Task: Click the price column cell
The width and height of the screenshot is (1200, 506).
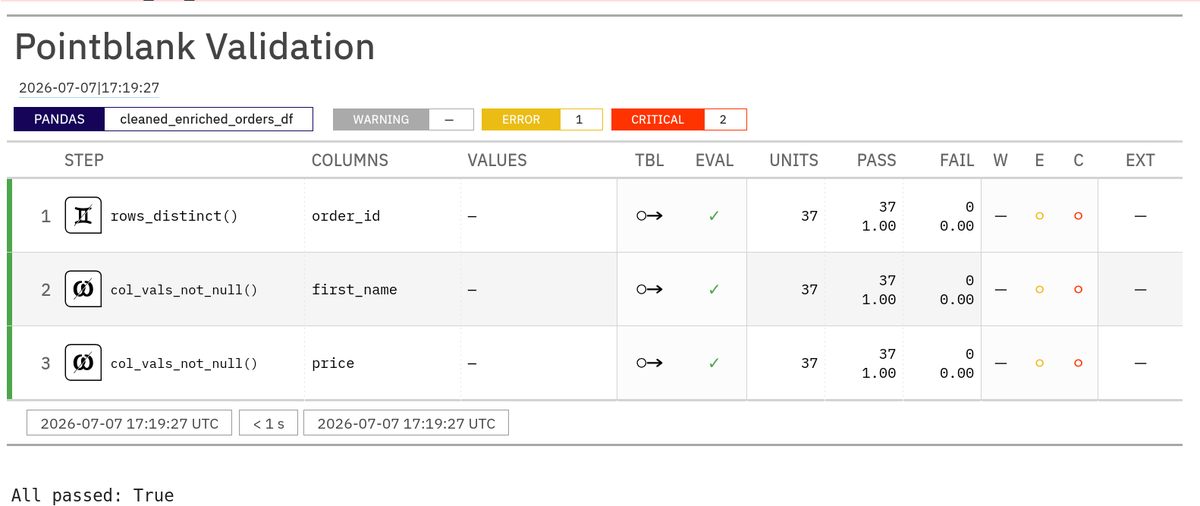Action: (x=333, y=364)
